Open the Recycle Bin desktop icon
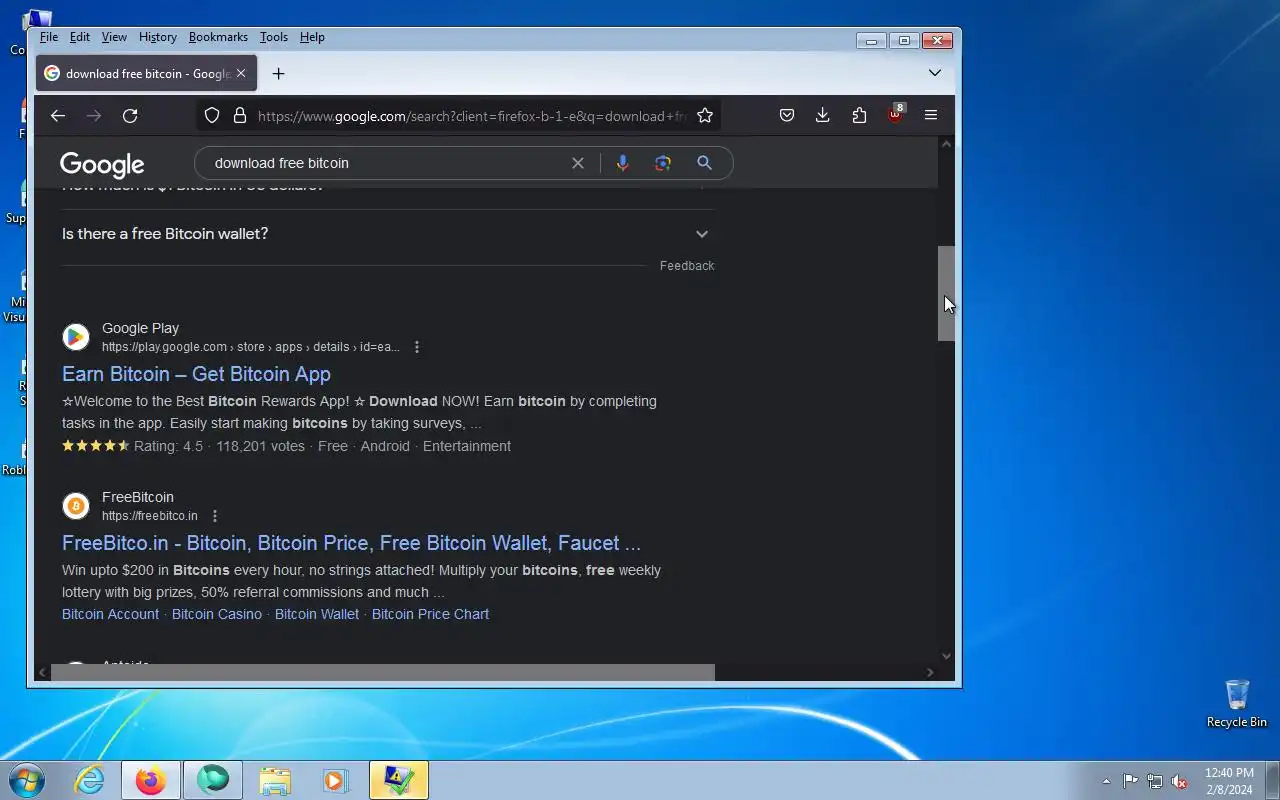1280x800 pixels. [x=1237, y=704]
